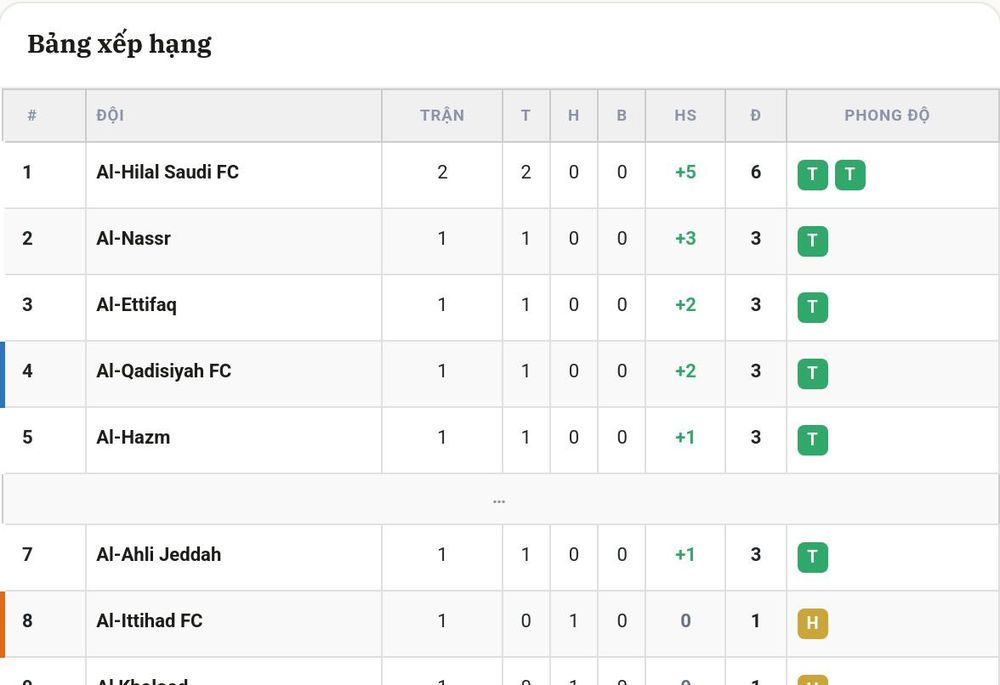
Task: Click the Bảng xếp hạng heading
Action: [x=119, y=45]
